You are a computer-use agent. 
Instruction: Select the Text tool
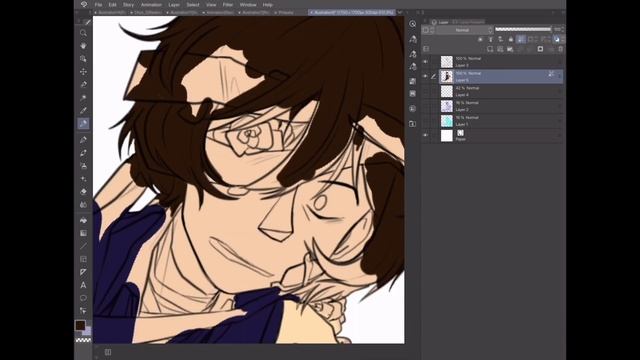coord(83,285)
